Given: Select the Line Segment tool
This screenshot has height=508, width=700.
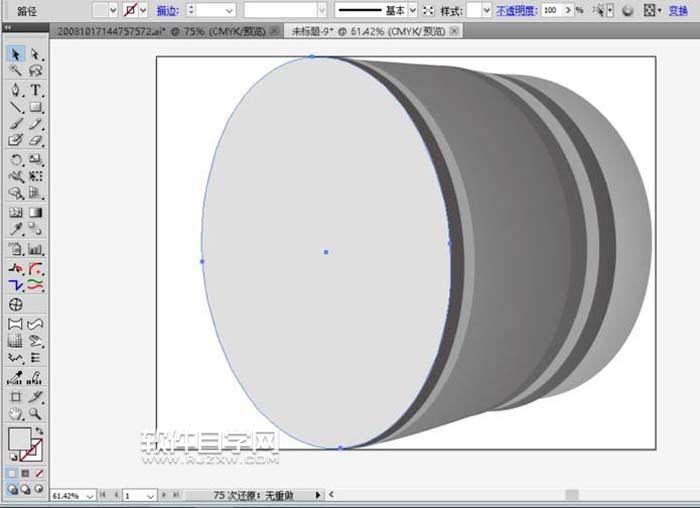Looking at the screenshot, I should click(16, 107).
